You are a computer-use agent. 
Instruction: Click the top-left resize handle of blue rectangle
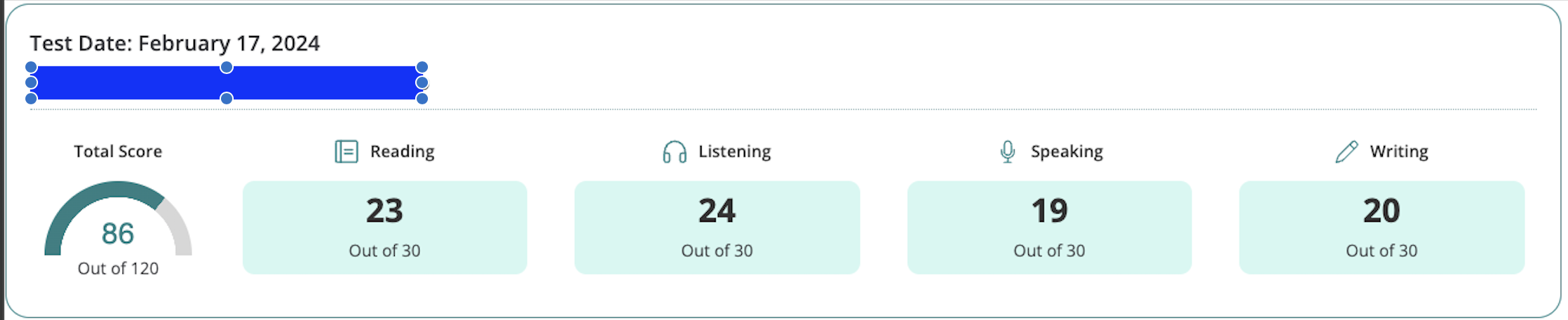click(31, 68)
